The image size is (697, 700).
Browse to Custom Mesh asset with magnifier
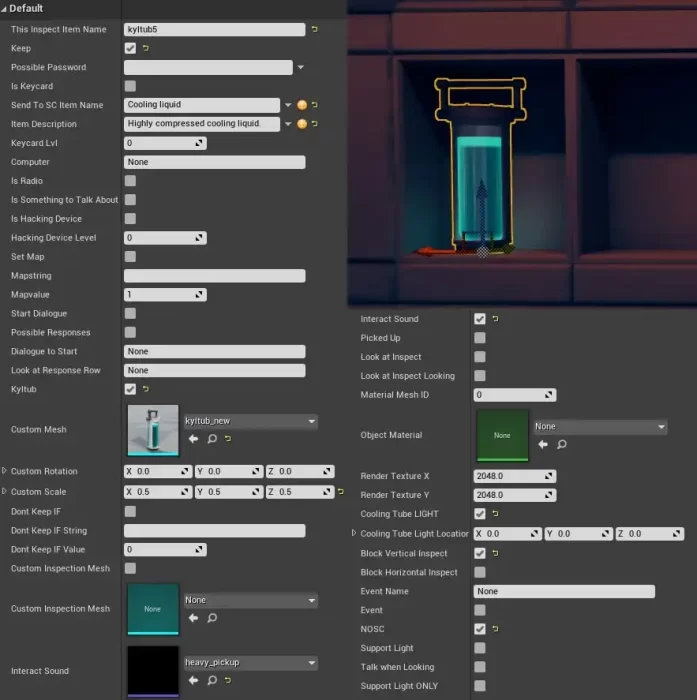pos(211,439)
